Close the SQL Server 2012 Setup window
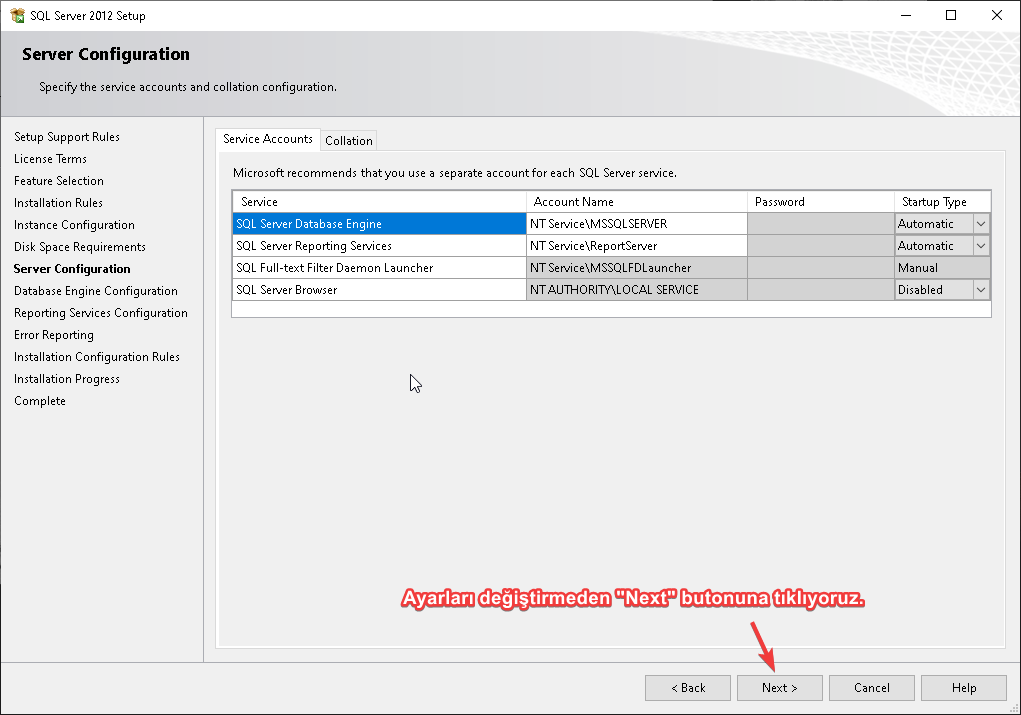The width and height of the screenshot is (1021, 715). pos(996,15)
